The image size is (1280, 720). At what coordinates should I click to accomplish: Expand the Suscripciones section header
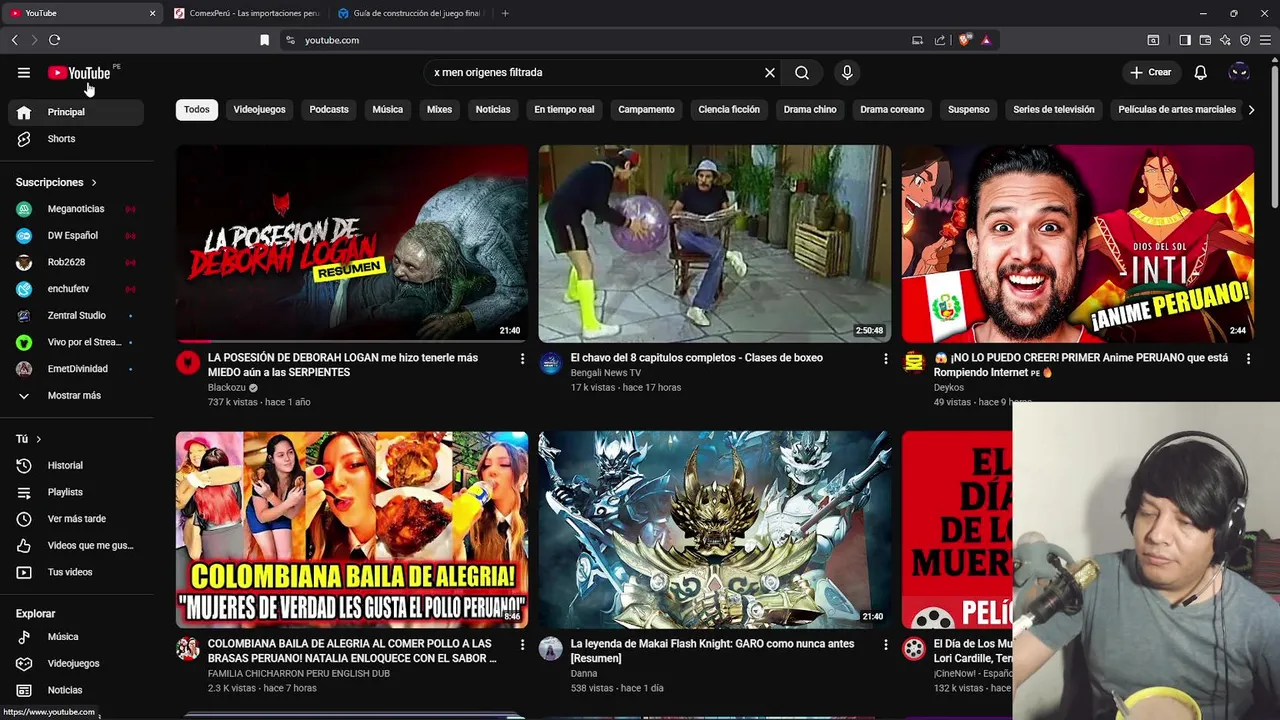(57, 182)
